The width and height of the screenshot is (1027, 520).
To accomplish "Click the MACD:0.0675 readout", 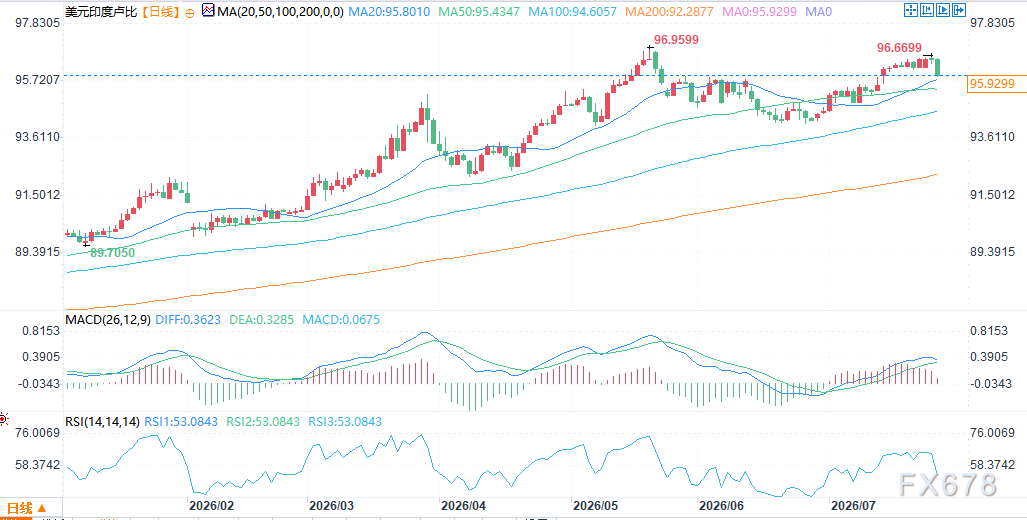I will click(340, 320).
